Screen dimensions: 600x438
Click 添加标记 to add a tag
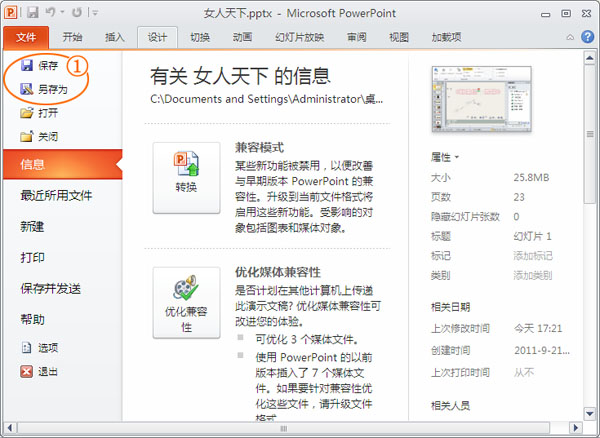click(533, 256)
